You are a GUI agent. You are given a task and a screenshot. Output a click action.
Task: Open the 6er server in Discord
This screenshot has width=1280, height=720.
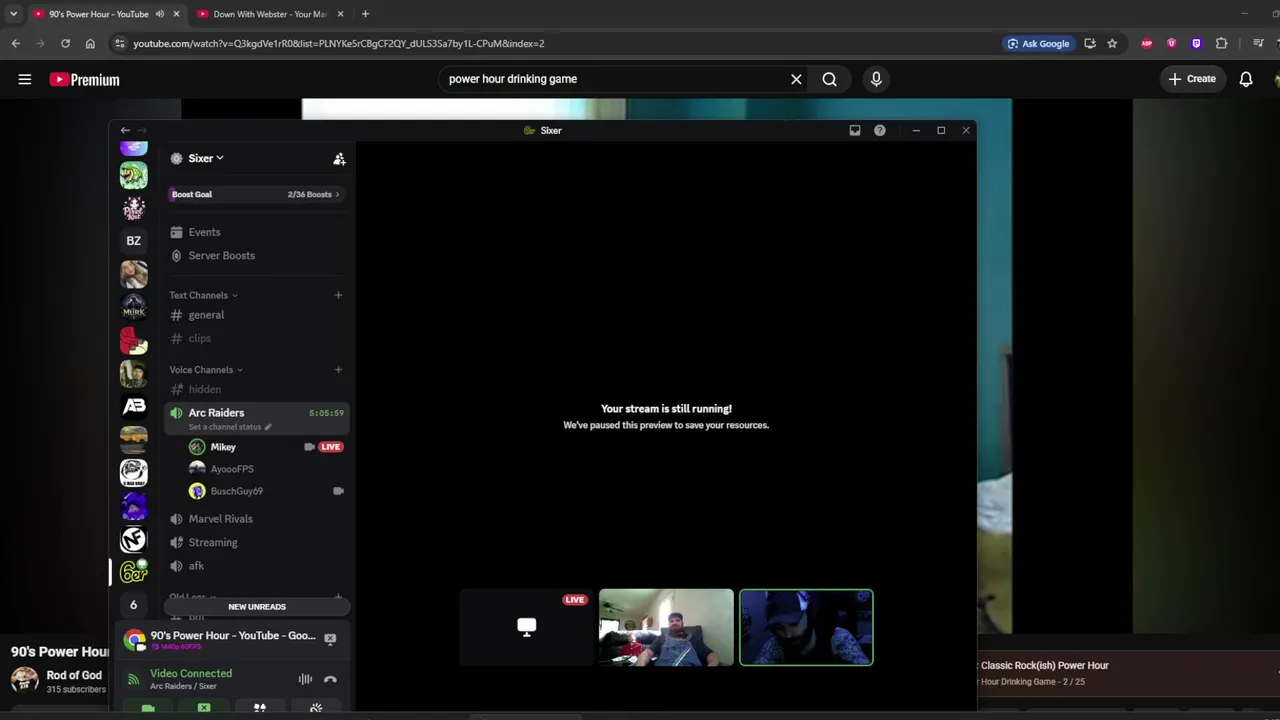point(133,572)
